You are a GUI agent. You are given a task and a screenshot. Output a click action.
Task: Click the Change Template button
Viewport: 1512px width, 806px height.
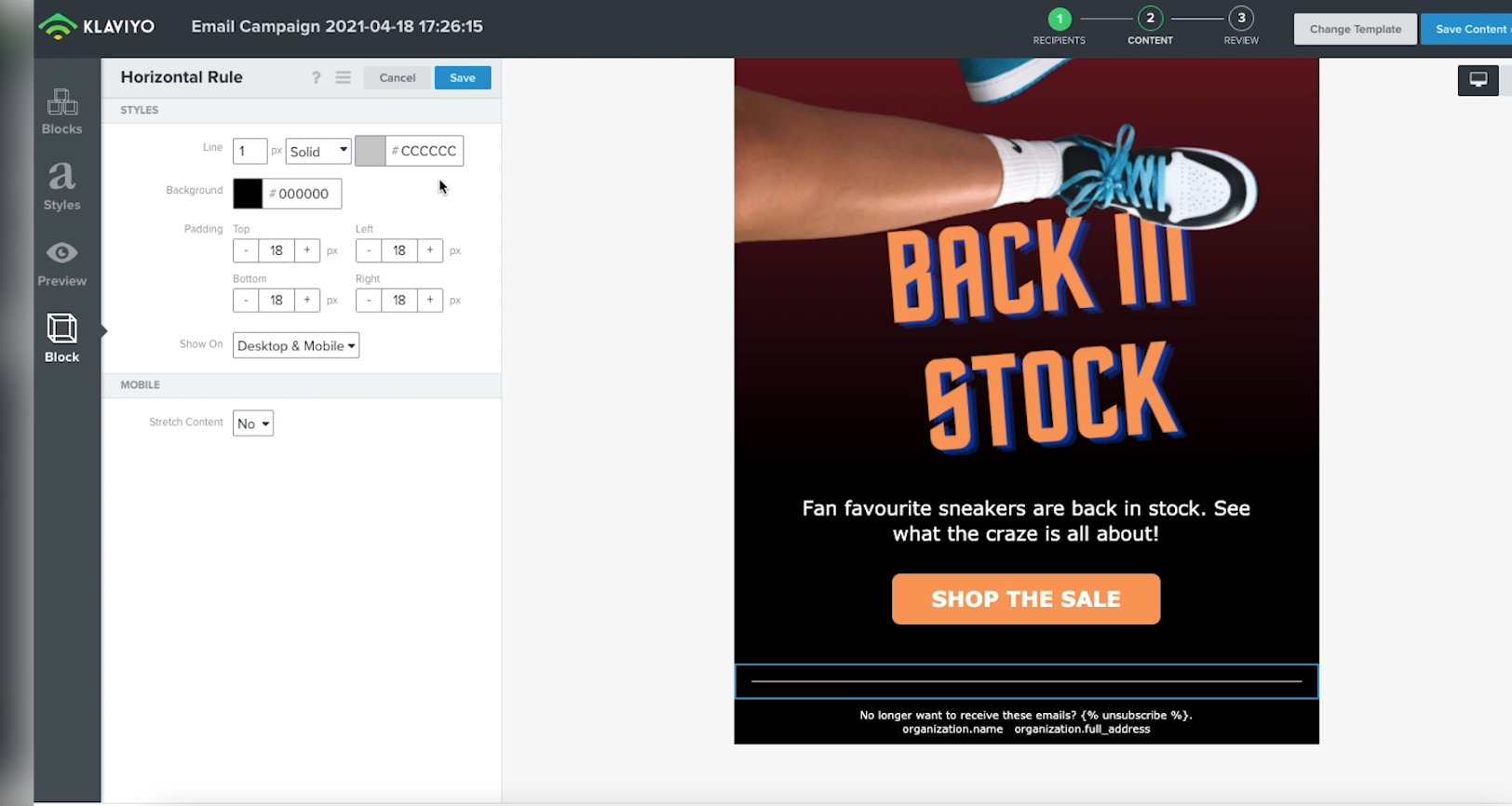click(x=1356, y=29)
